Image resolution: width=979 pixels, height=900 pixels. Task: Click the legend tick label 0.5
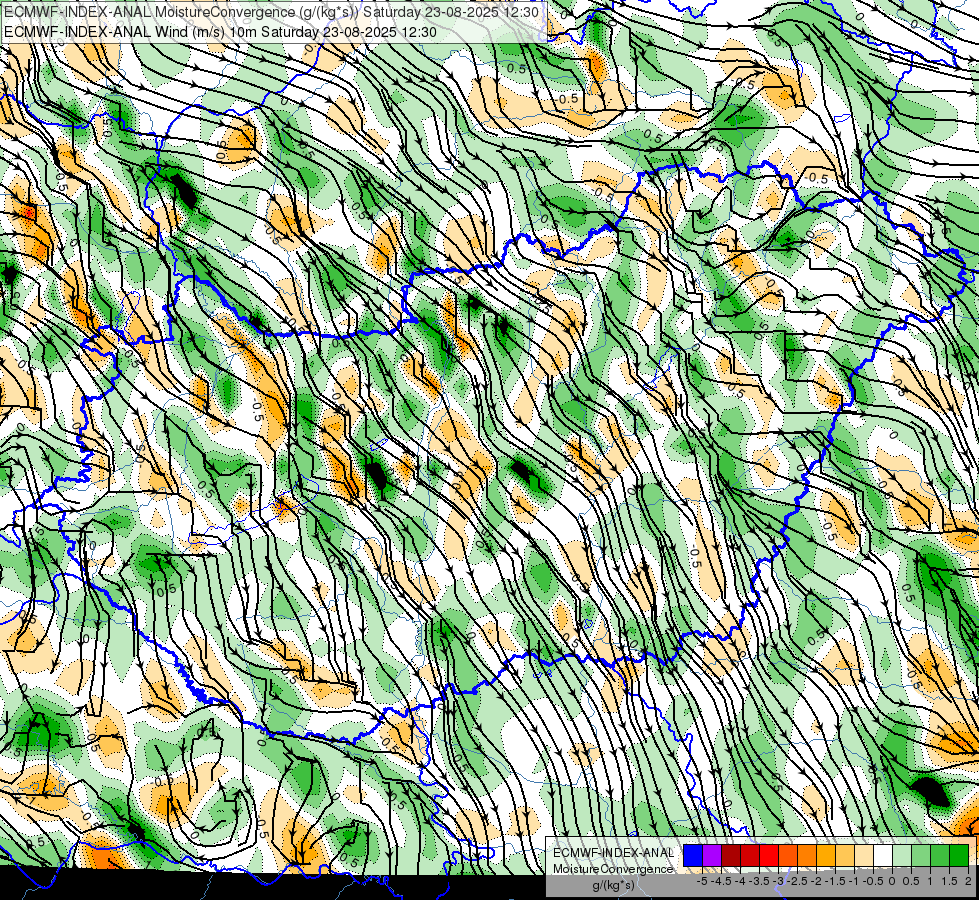point(911,881)
